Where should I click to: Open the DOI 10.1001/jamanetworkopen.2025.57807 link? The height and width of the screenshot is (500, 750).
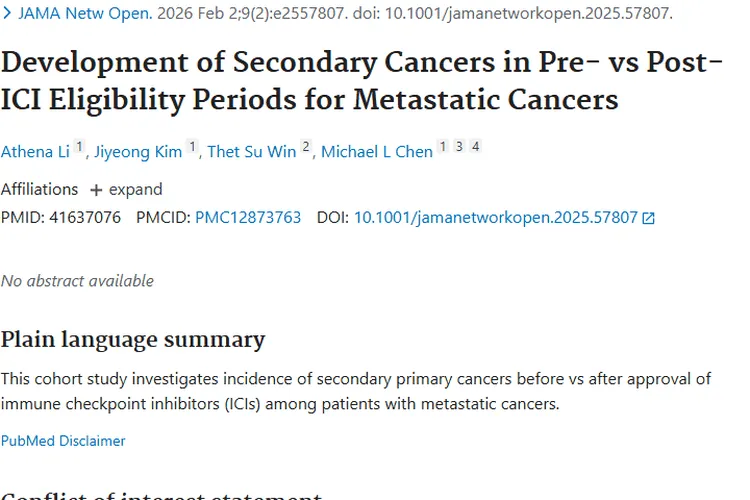(x=495, y=217)
